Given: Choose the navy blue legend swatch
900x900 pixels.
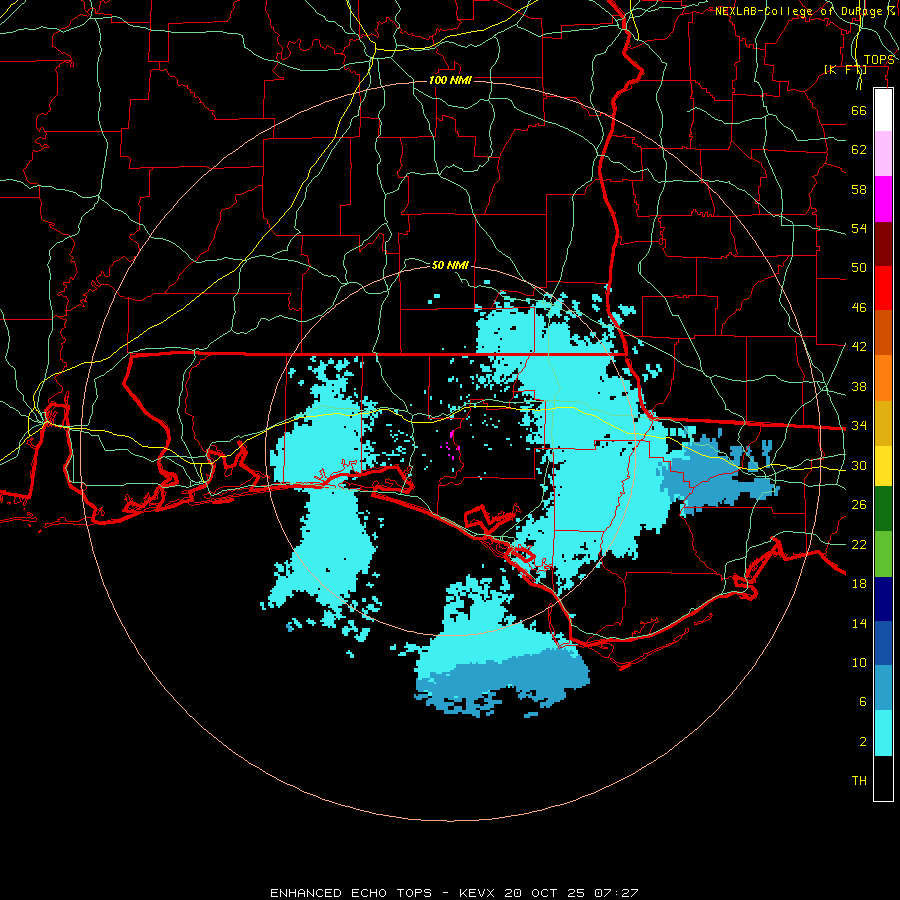Looking at the screenshot, I should click(883, 599).
